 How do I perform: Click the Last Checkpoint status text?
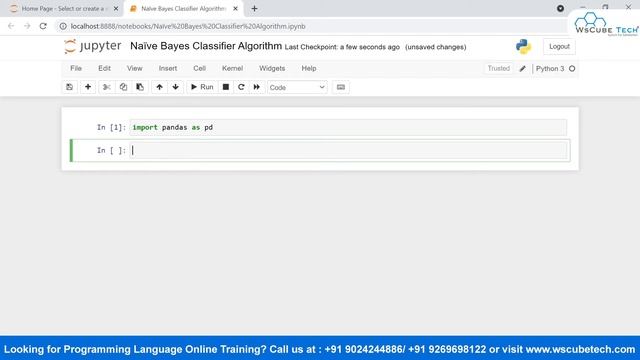tap(342, 47)
